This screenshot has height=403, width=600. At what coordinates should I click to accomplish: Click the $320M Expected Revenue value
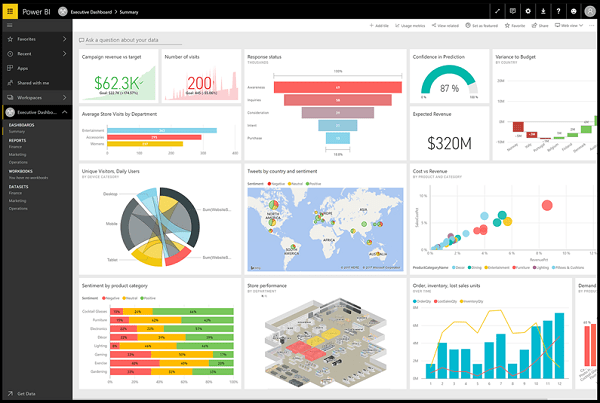point(449,144)
